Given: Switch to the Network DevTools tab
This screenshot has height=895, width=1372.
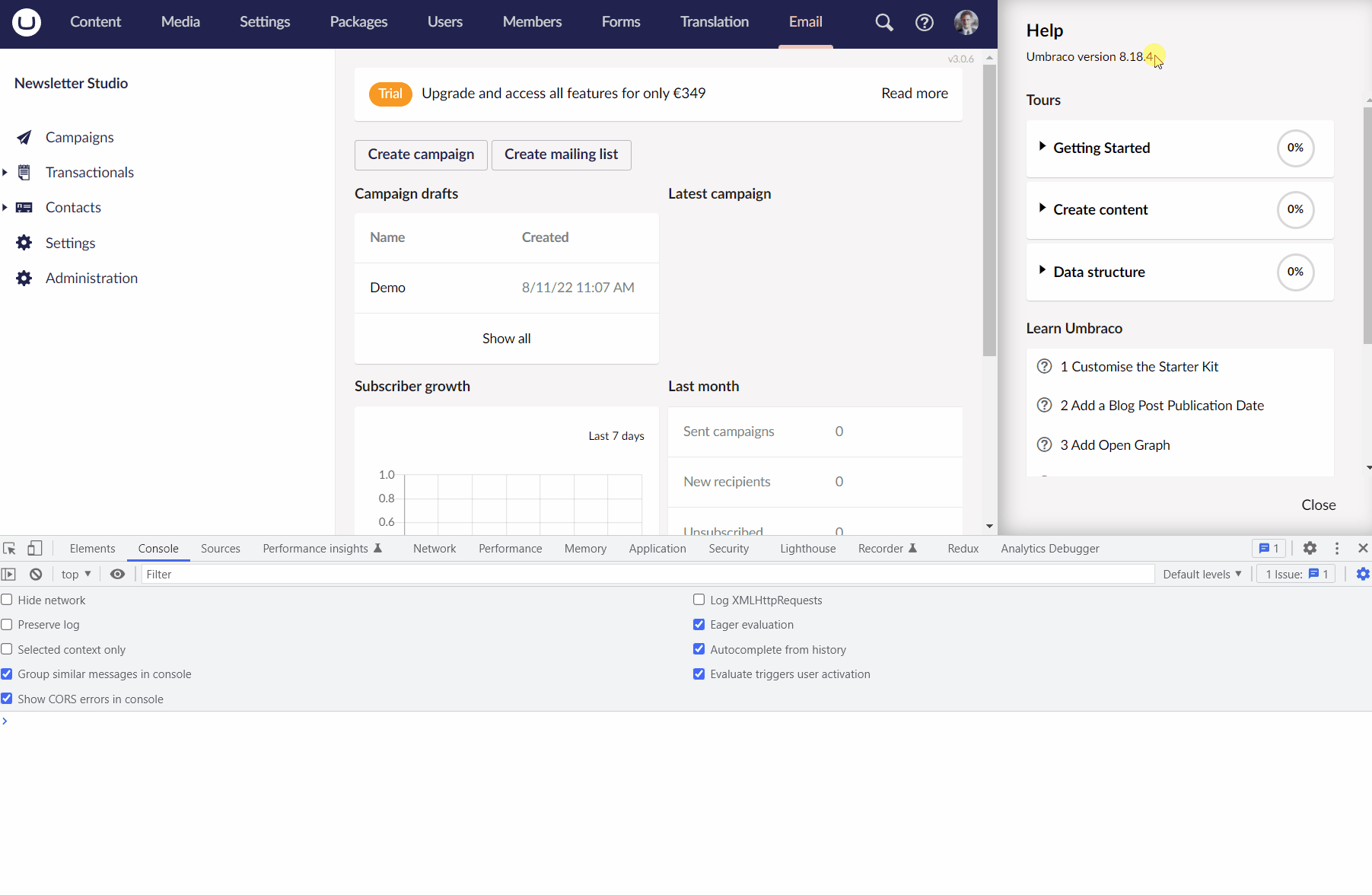Looking at the screenshot, I should point(435,549).
